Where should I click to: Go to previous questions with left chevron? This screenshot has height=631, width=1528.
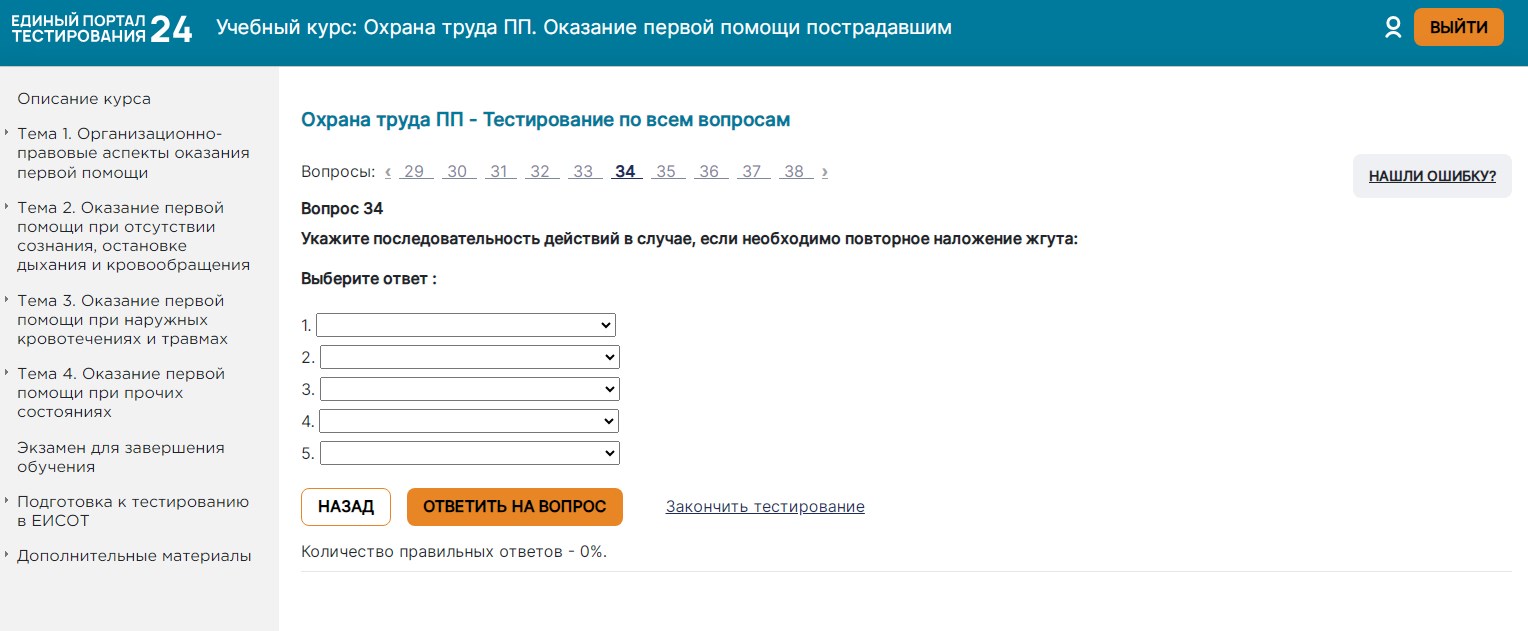(x=388, y=172)
